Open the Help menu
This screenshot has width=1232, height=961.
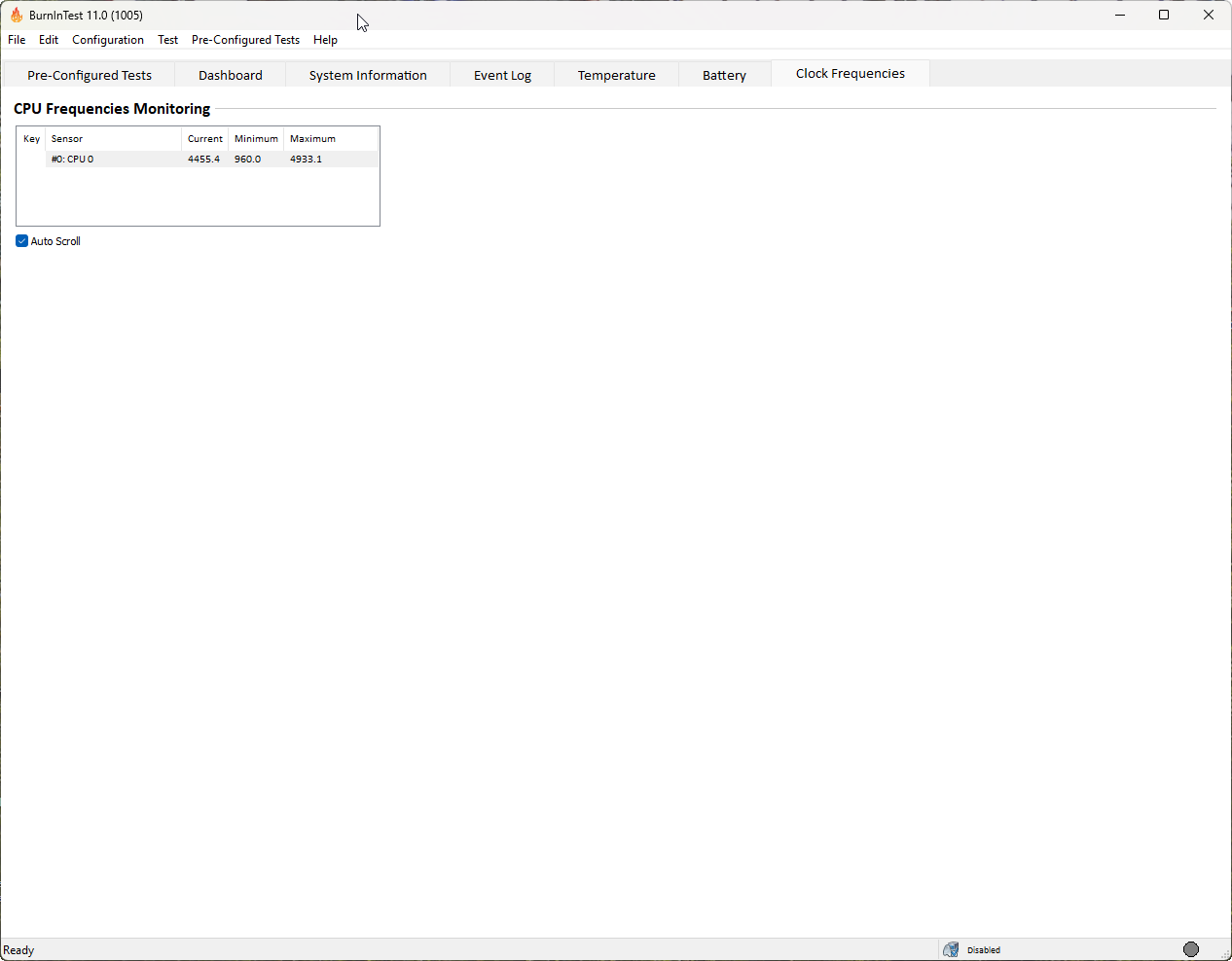(x=325, y=40)
